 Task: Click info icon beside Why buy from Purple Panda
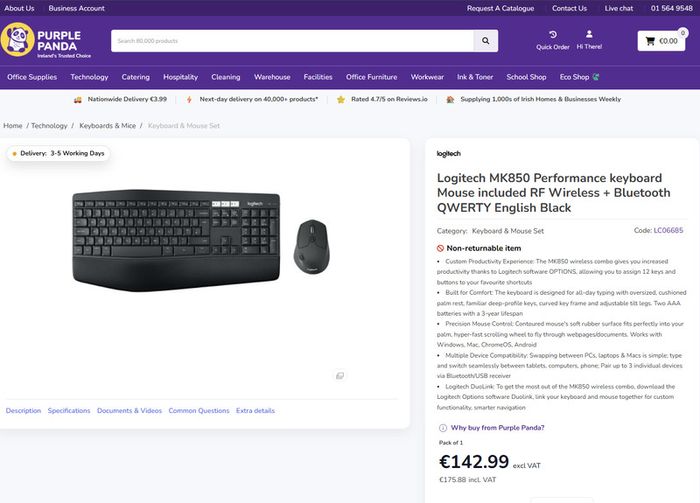pyautogui.click(x=442, y=428)
